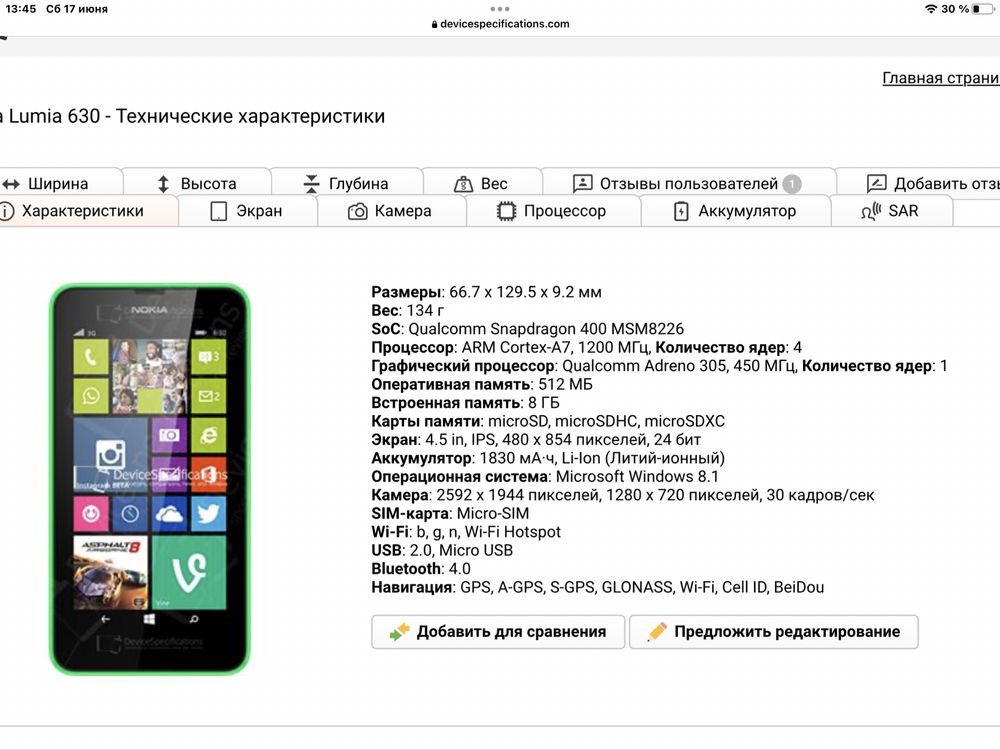Viewport: 1000px width, 750px height.
Task: Tap the Wi-Fi status icon
Action: (x=931, y=9)
